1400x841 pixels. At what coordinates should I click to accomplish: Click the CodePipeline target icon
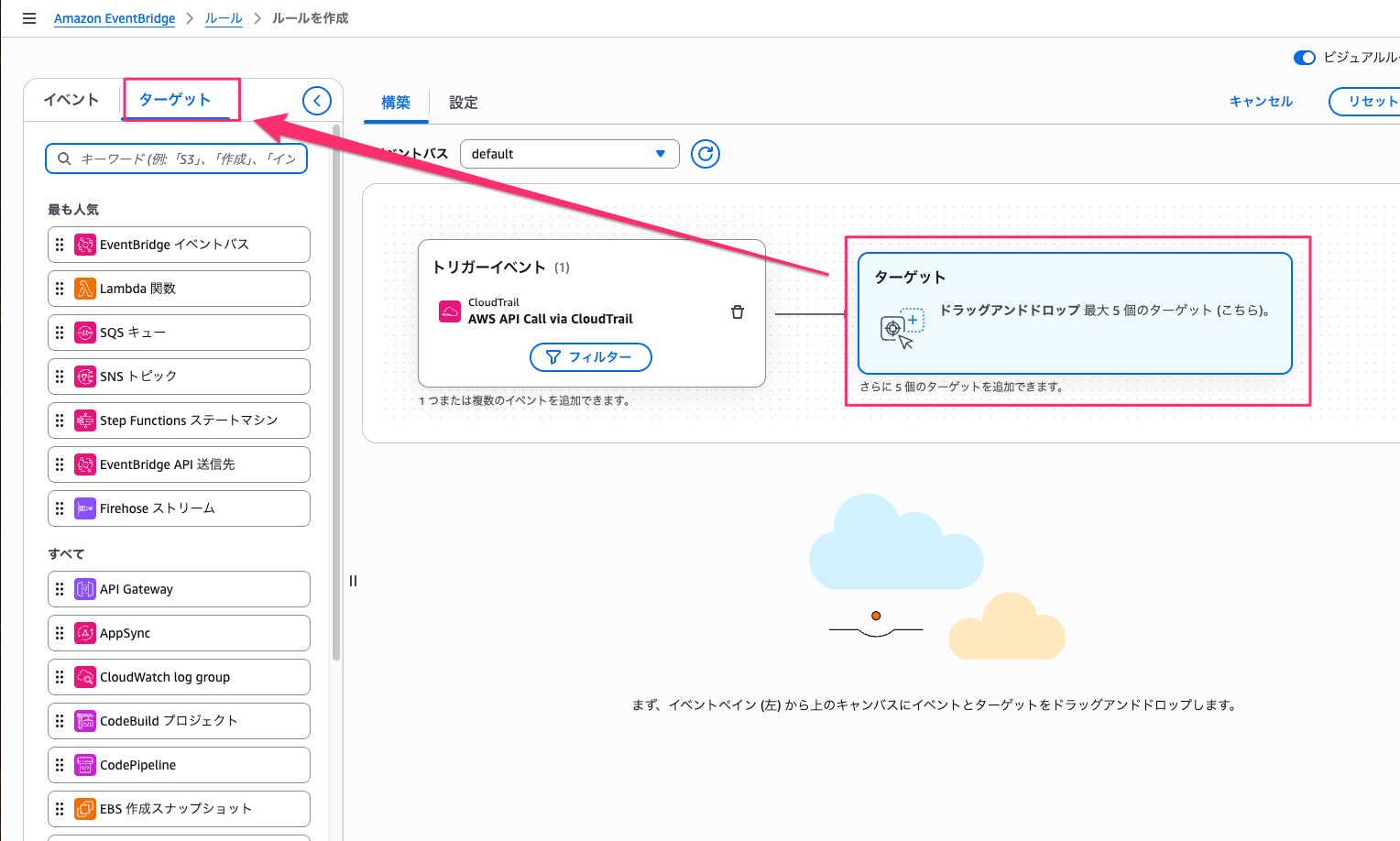tap(85, 765)
